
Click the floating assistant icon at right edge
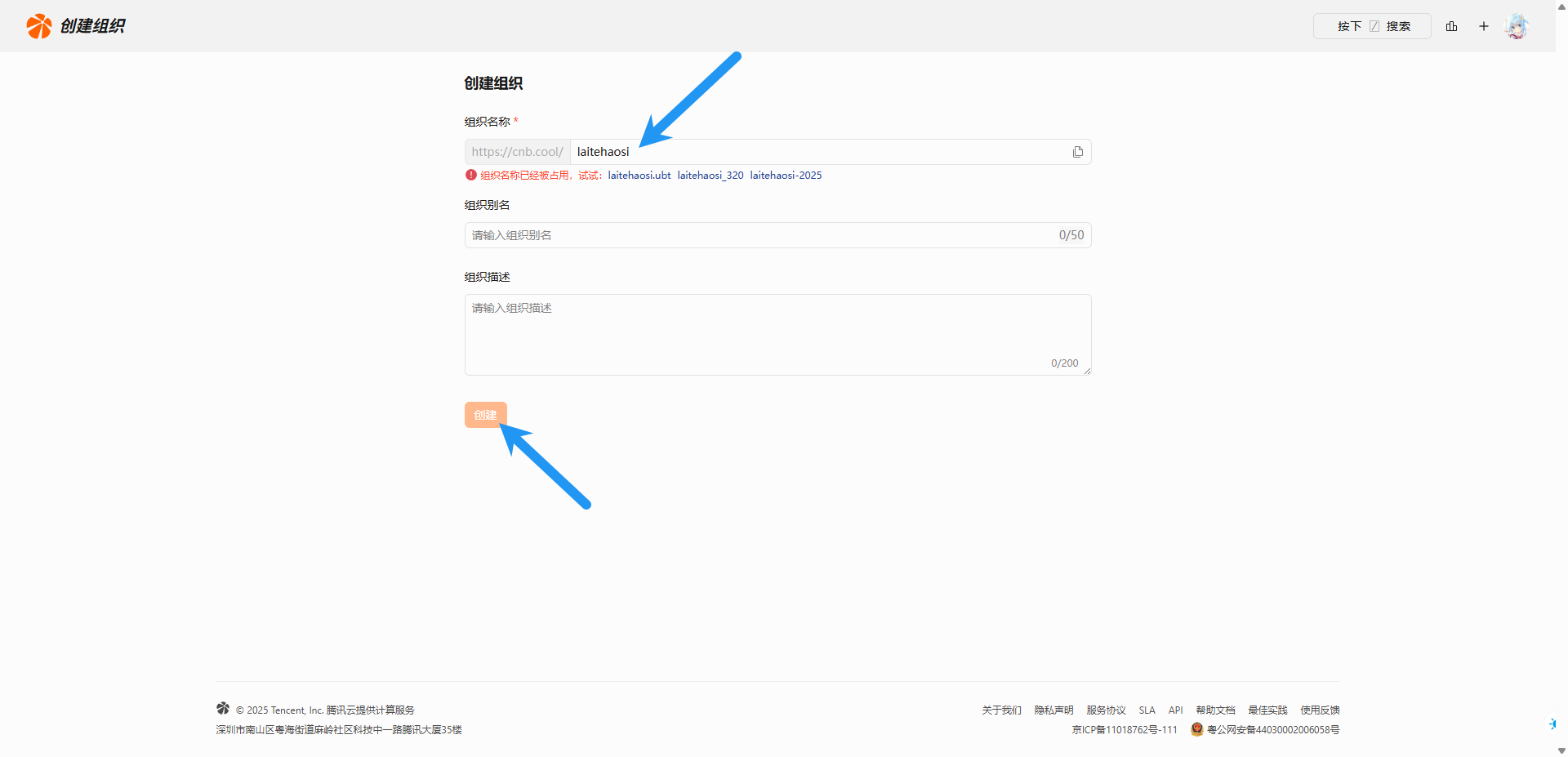point(1552,724)
